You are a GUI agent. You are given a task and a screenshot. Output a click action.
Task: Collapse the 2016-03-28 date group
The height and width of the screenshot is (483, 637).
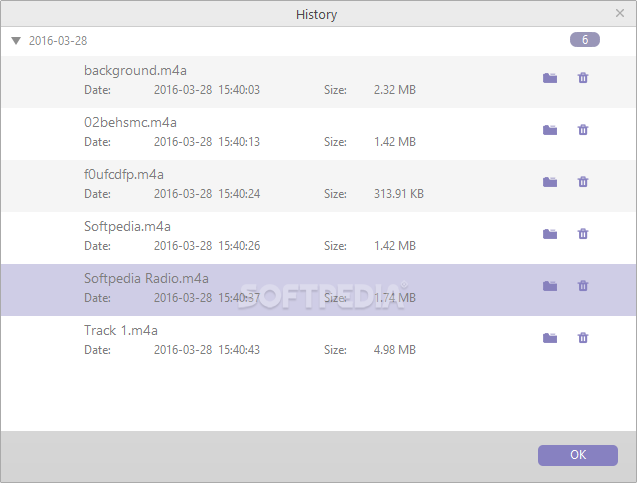click(16, 41)
